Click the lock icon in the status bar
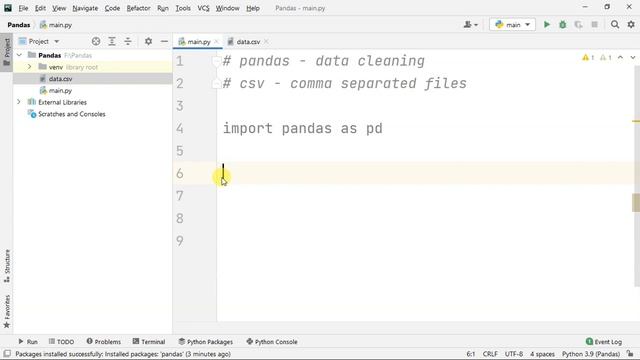The image size is (640, 360). tap(630, 354)
